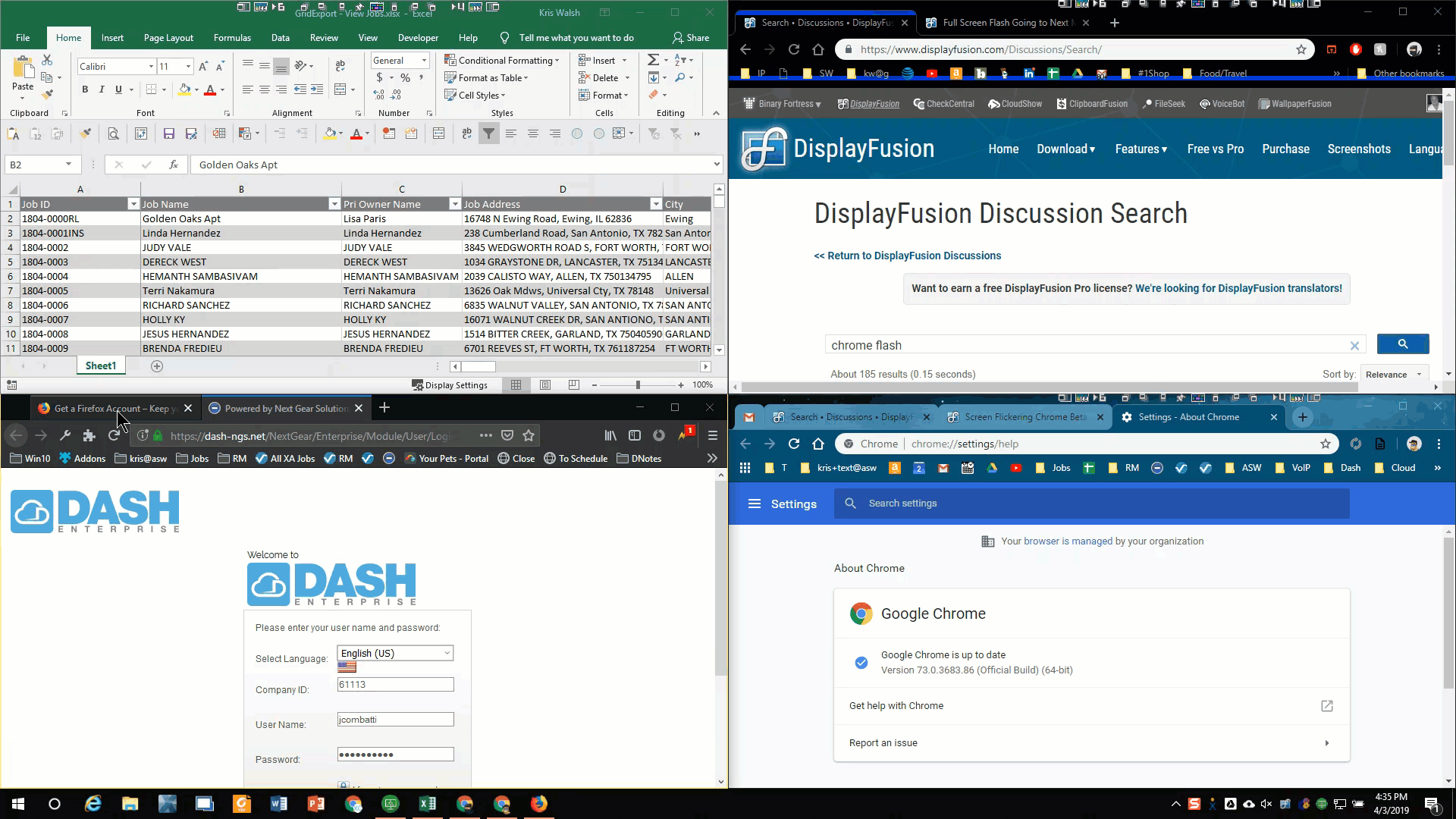Click the blue DisplayFusion search magnifier button
Image resolution: width=1456 pixels, height=819 pixels.
coord(1402,344)
